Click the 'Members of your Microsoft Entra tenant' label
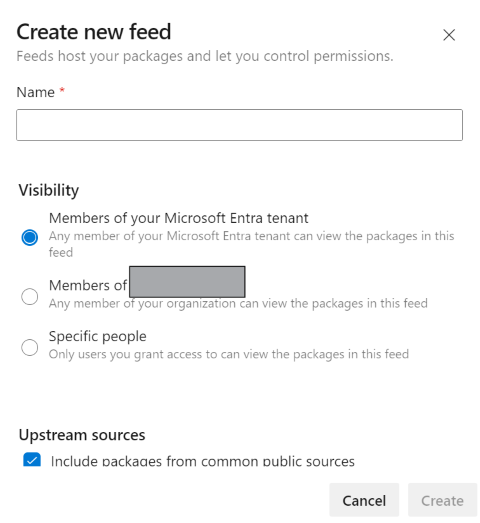 click(178, 218)
